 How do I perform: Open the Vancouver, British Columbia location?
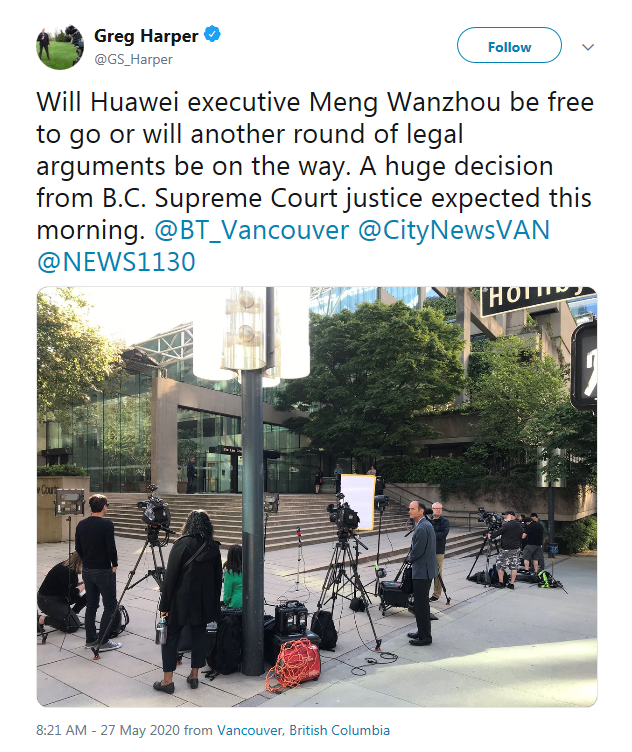coord(303,730)
